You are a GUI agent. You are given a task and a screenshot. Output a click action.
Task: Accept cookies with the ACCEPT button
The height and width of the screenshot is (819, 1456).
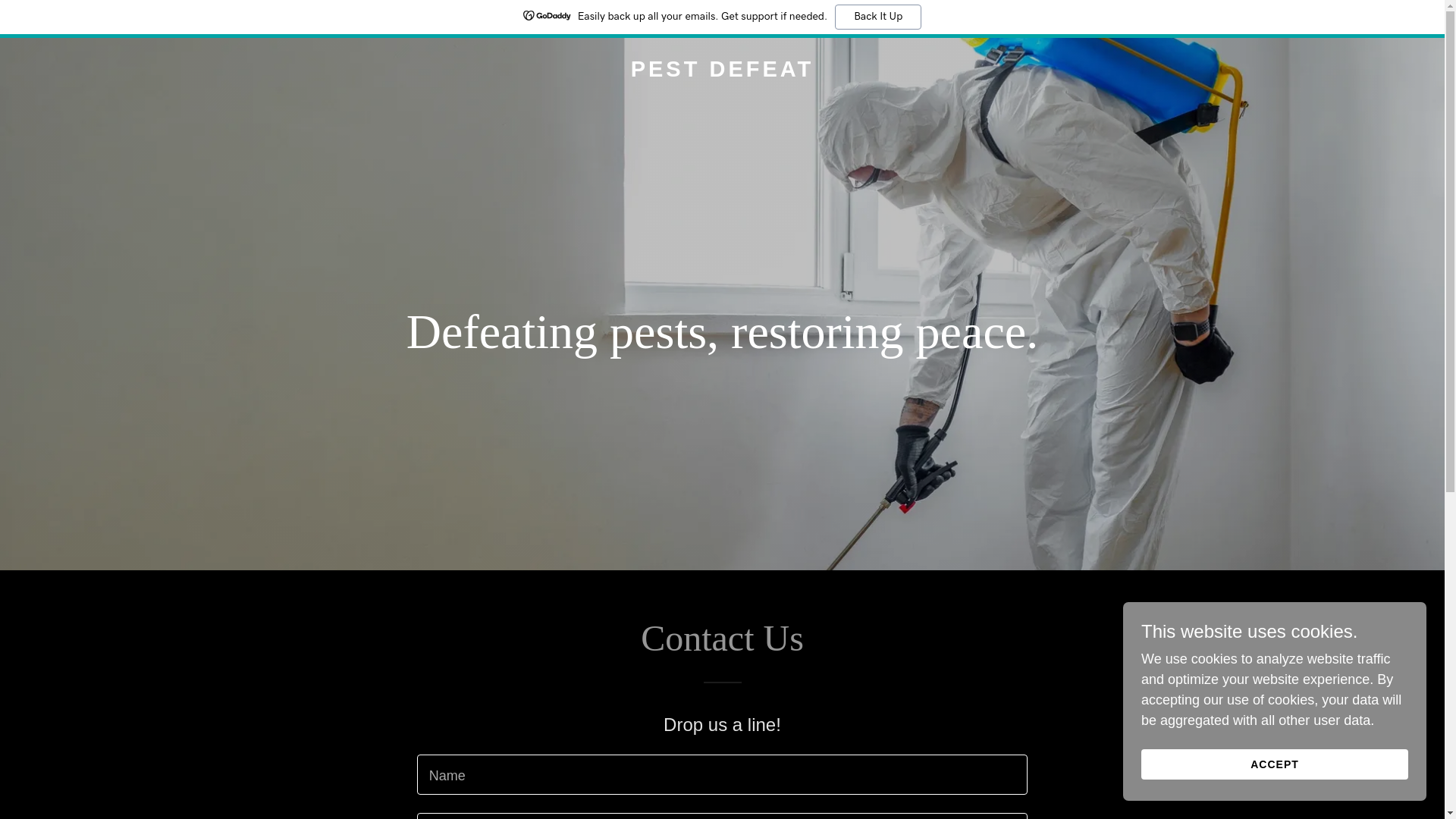point(1274,764)
